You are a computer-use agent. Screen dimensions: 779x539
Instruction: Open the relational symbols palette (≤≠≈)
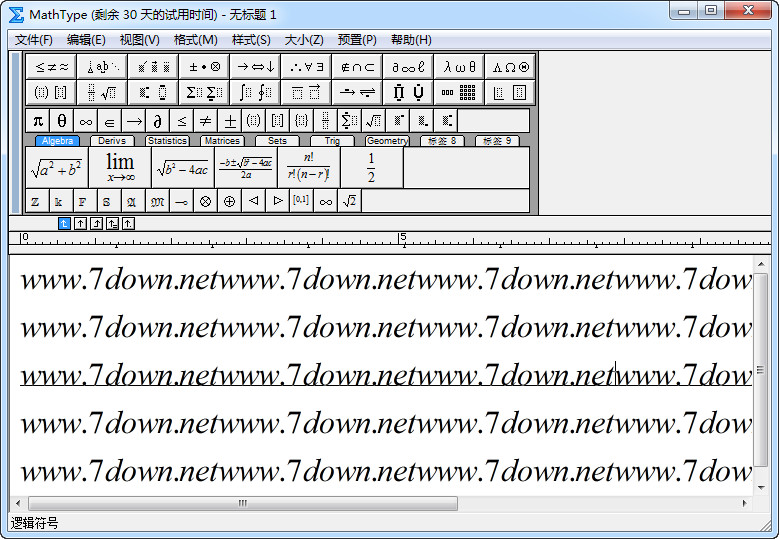click(51, 67)
